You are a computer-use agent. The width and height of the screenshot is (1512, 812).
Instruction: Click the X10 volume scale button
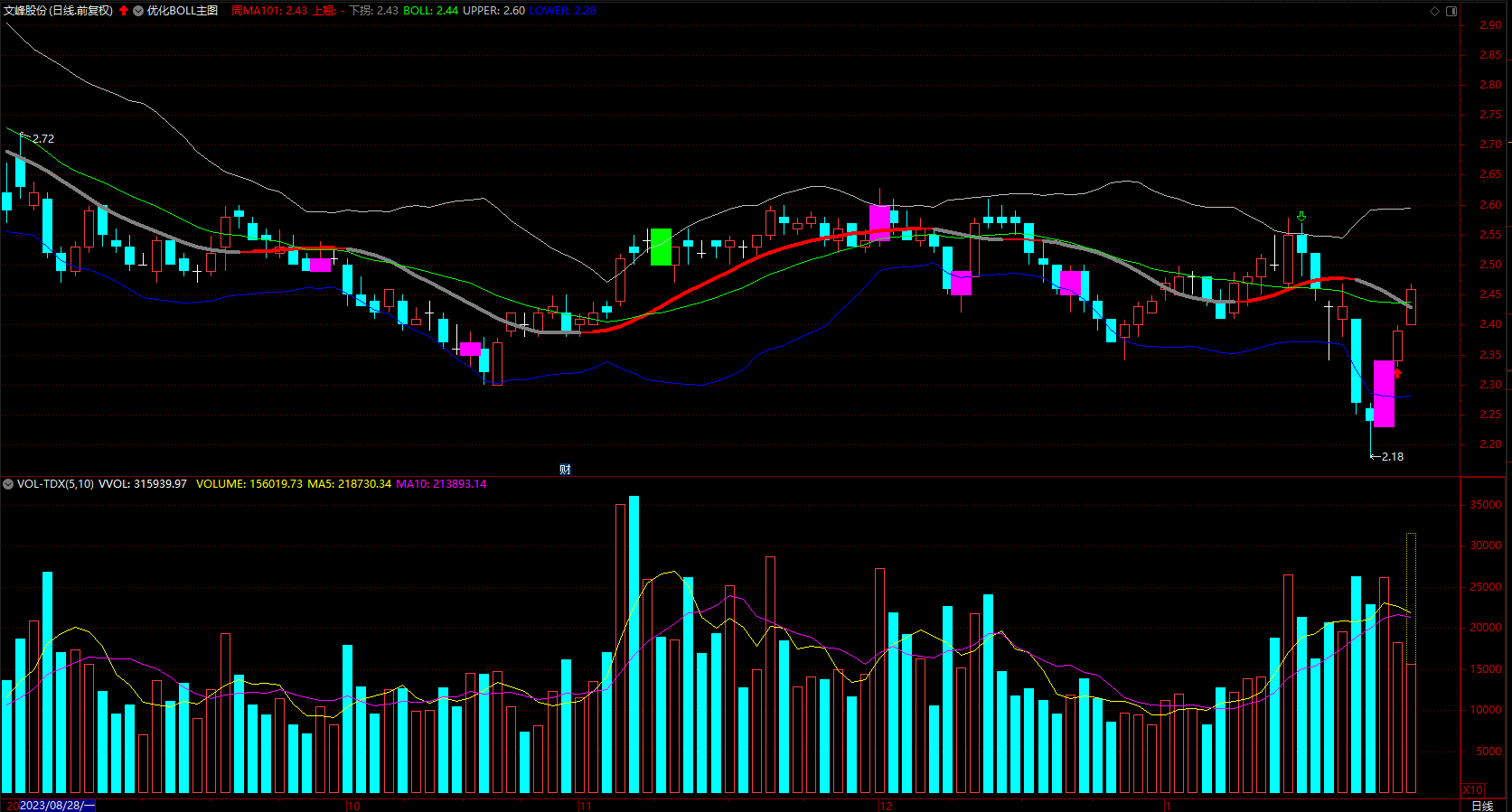(x=1473, y=790)
